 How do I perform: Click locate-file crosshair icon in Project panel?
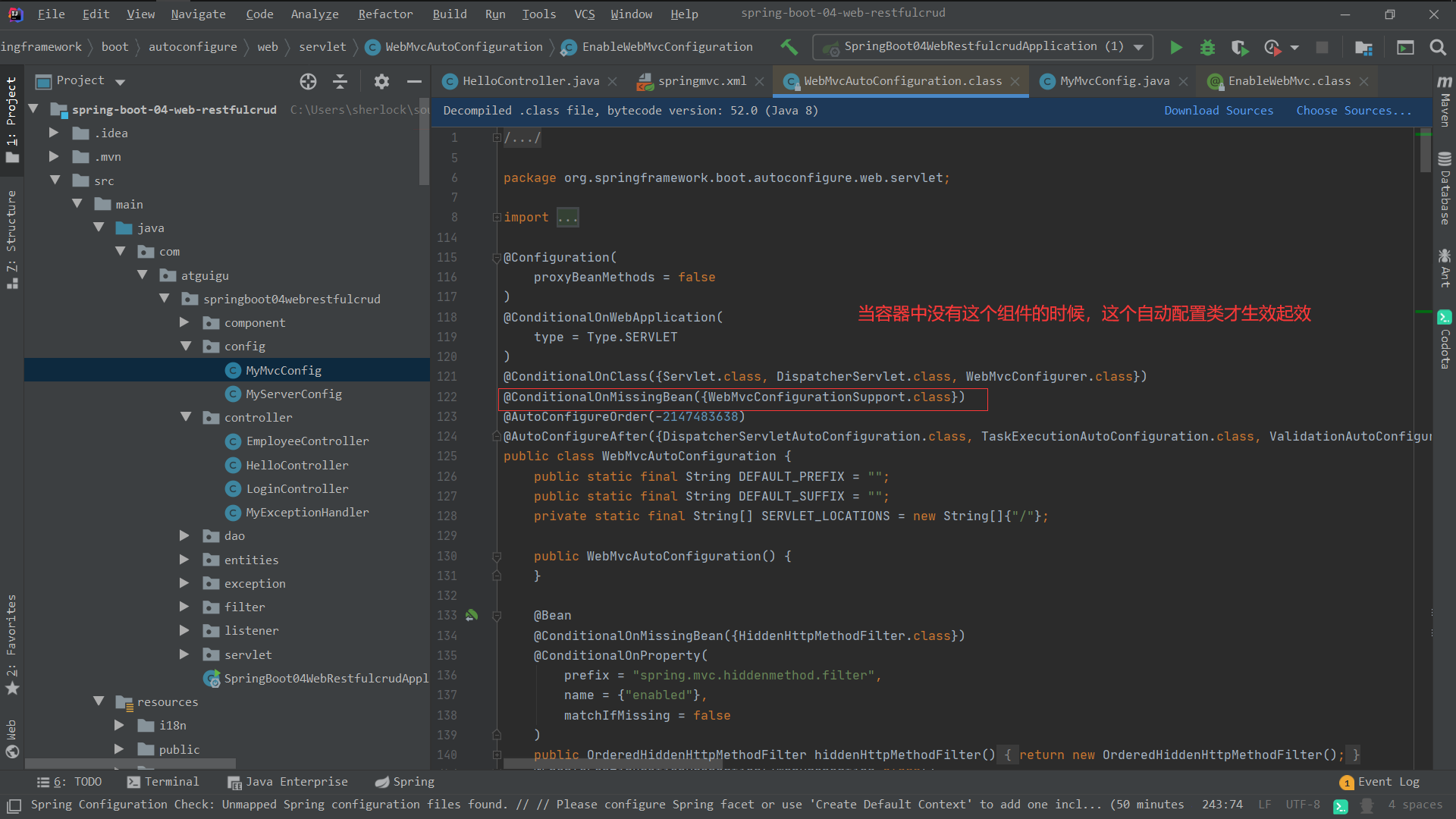[308, 81]
